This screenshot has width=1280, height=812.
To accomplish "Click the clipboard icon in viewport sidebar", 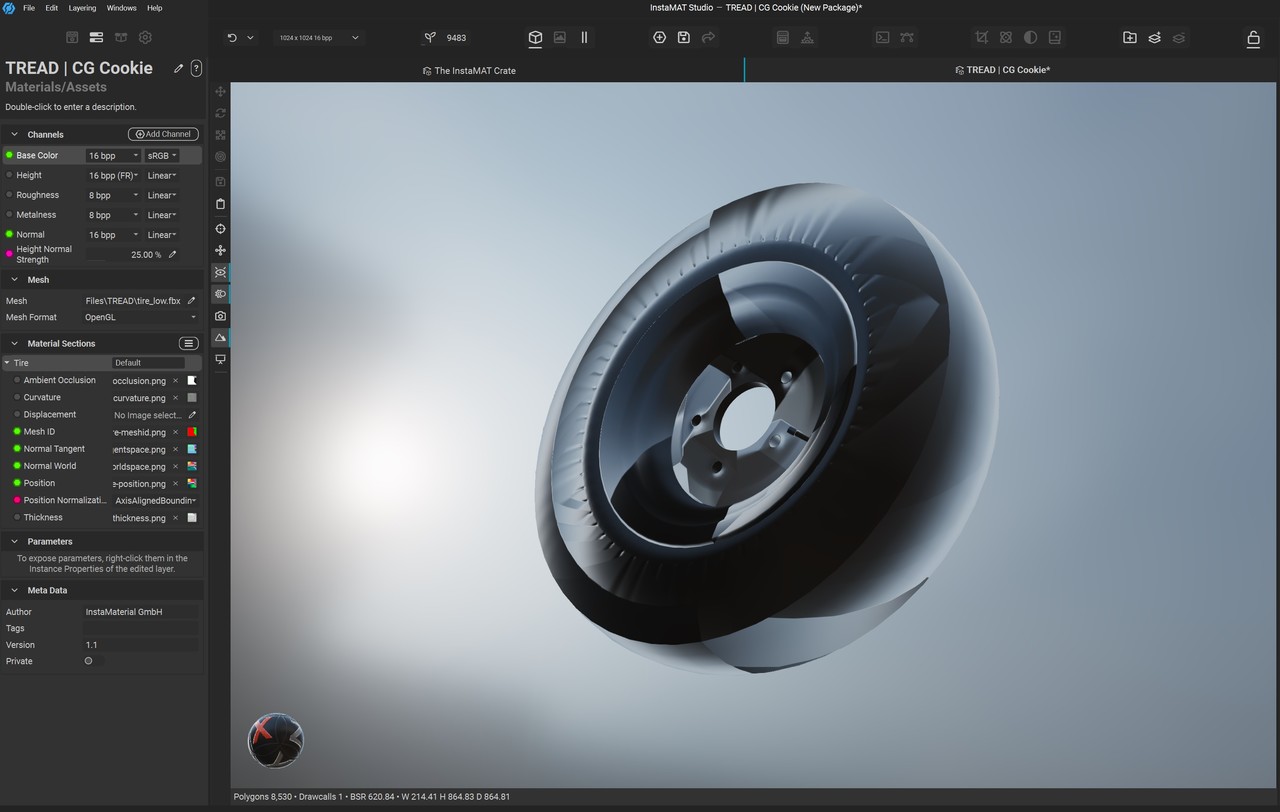I will [220, 204].
